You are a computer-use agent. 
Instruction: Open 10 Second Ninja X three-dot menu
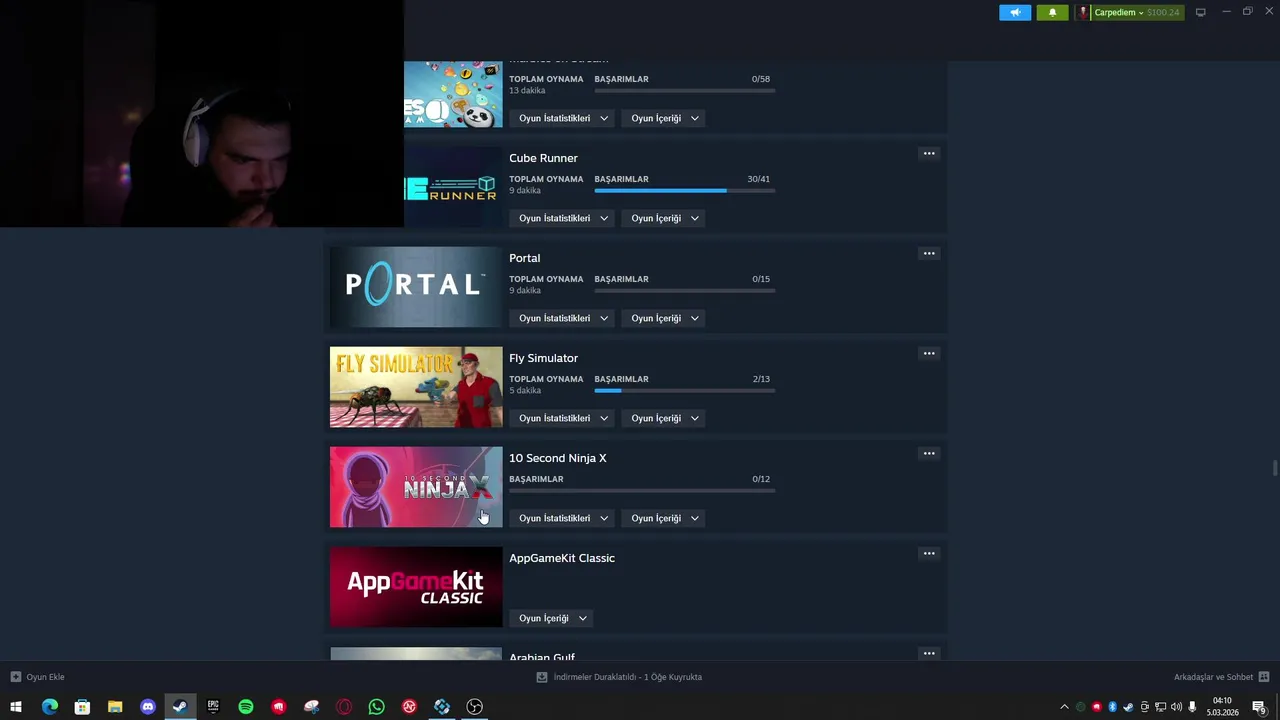929,454
